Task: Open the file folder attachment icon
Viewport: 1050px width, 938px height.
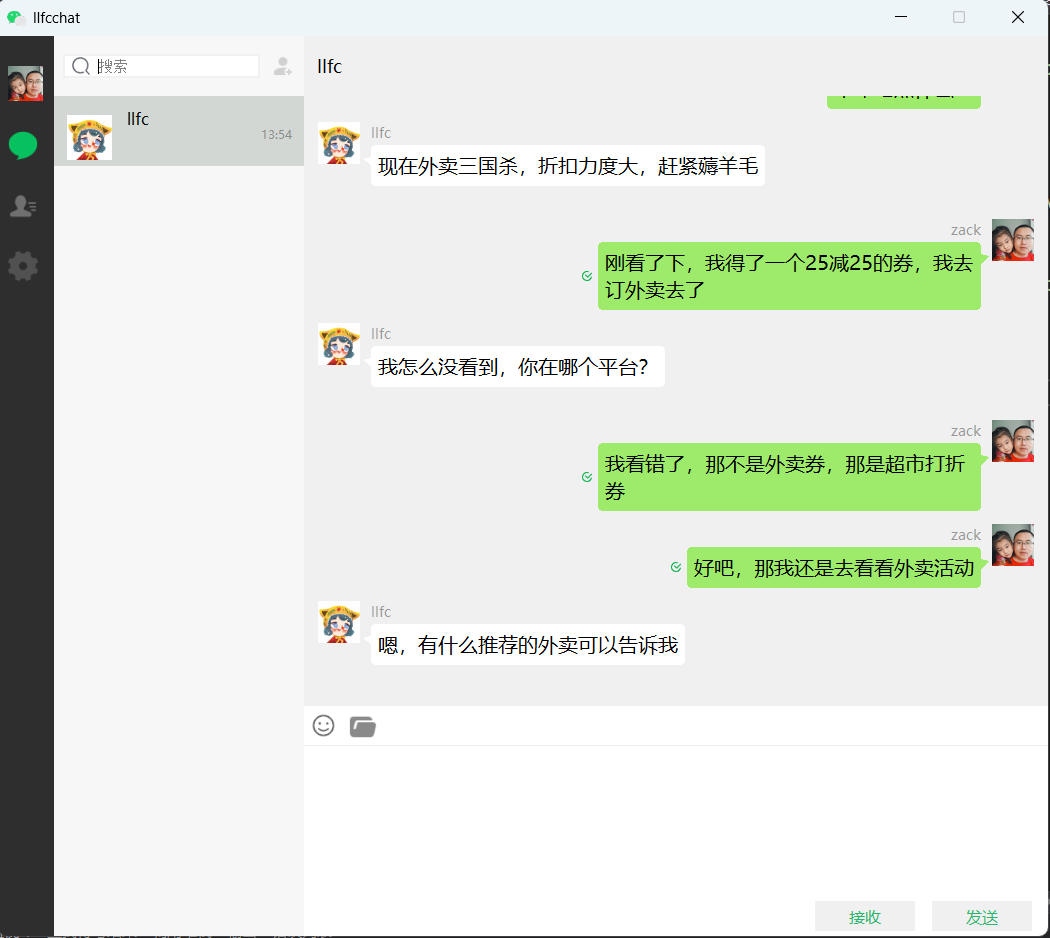Action: [362, 727]
